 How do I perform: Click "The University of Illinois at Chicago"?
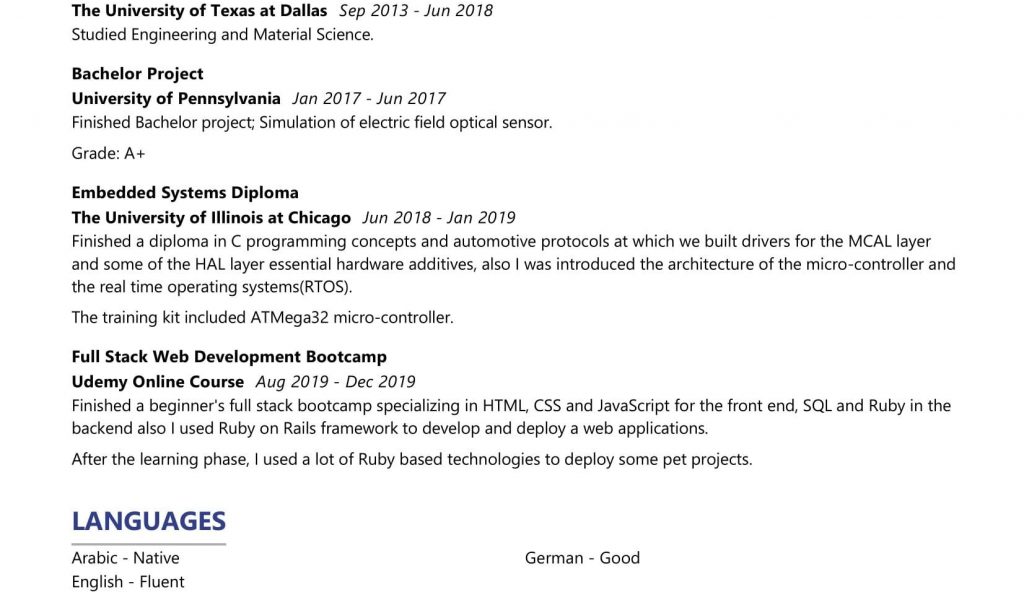coord(211,217)
